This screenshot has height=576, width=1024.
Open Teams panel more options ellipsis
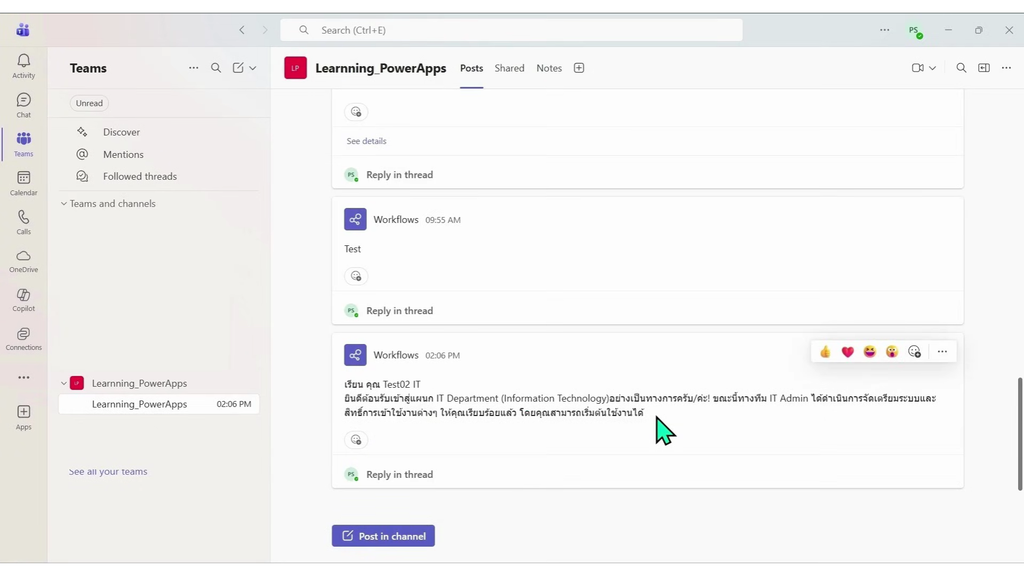pyautogui.click(x=193, y=68)
